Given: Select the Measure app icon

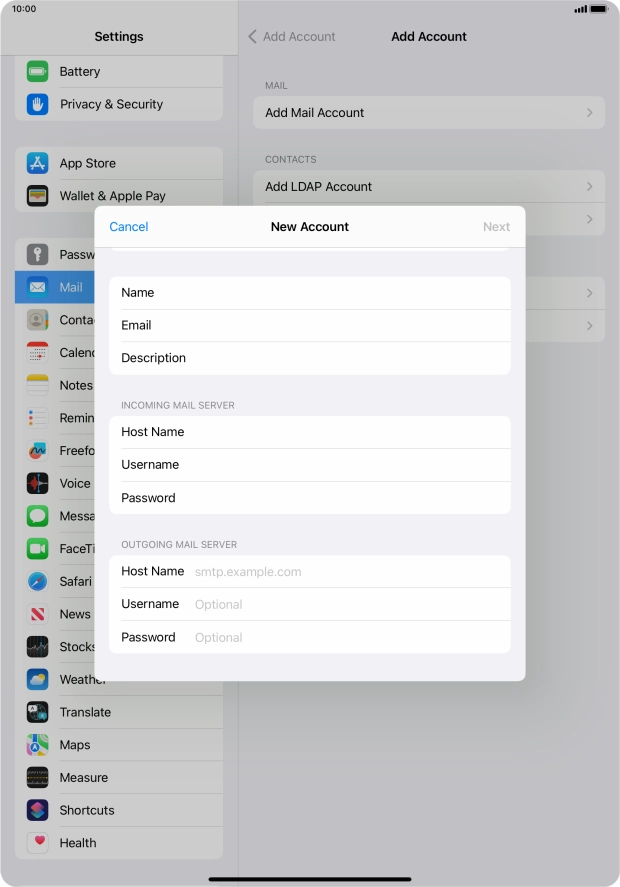Looking at the screenshot, I should click(x=38, y=778).
